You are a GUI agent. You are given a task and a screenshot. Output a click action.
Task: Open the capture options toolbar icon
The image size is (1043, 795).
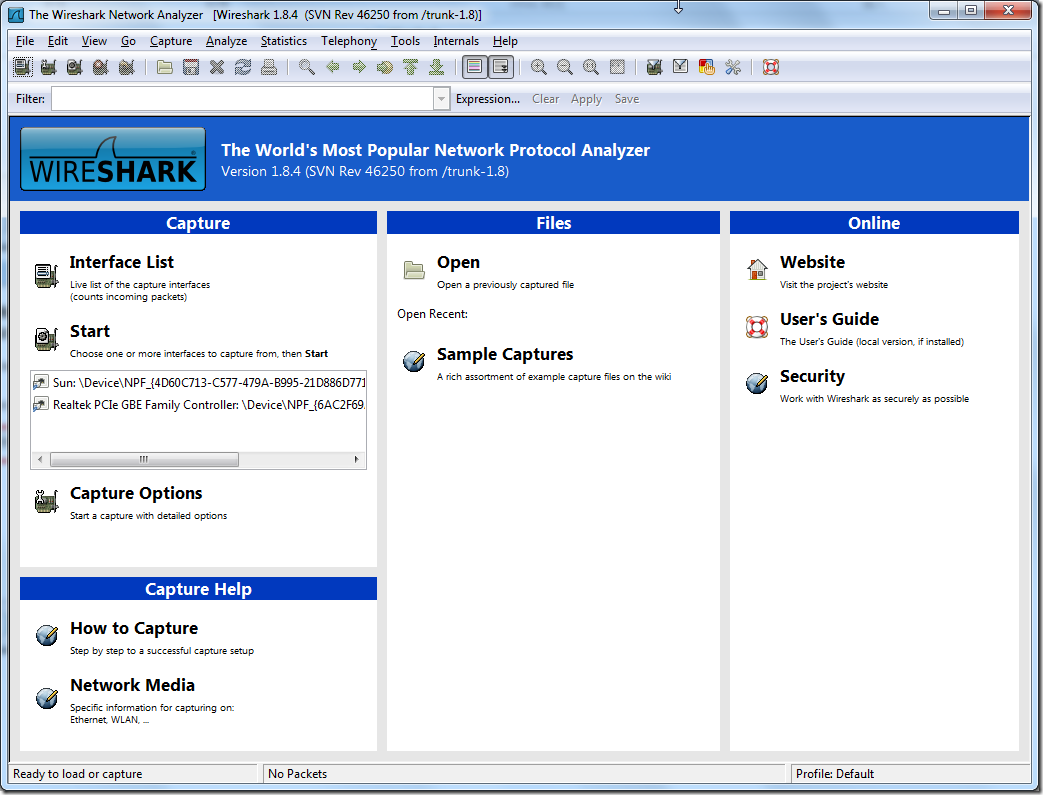point(48,67)
